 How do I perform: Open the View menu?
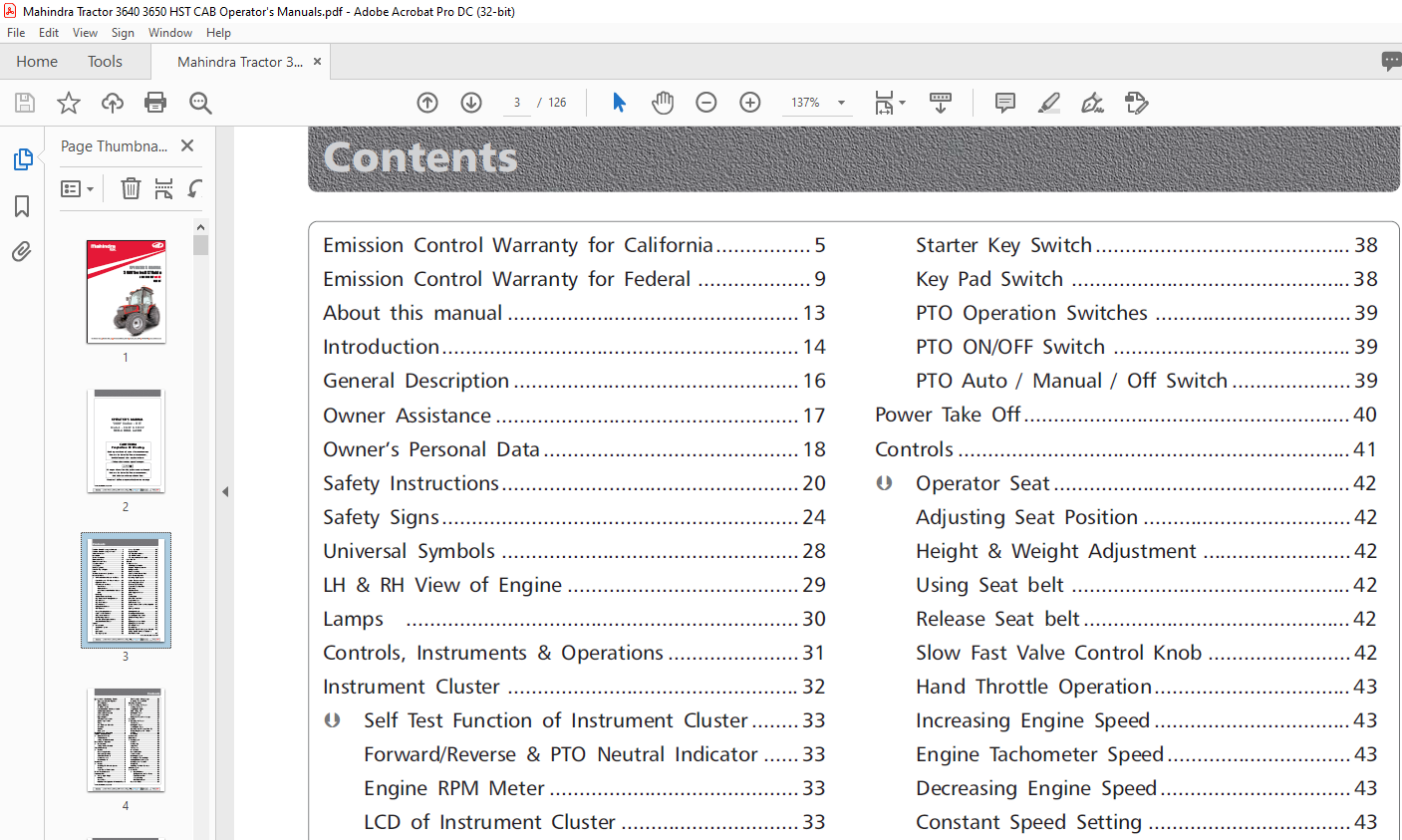[x=86, y=33]
